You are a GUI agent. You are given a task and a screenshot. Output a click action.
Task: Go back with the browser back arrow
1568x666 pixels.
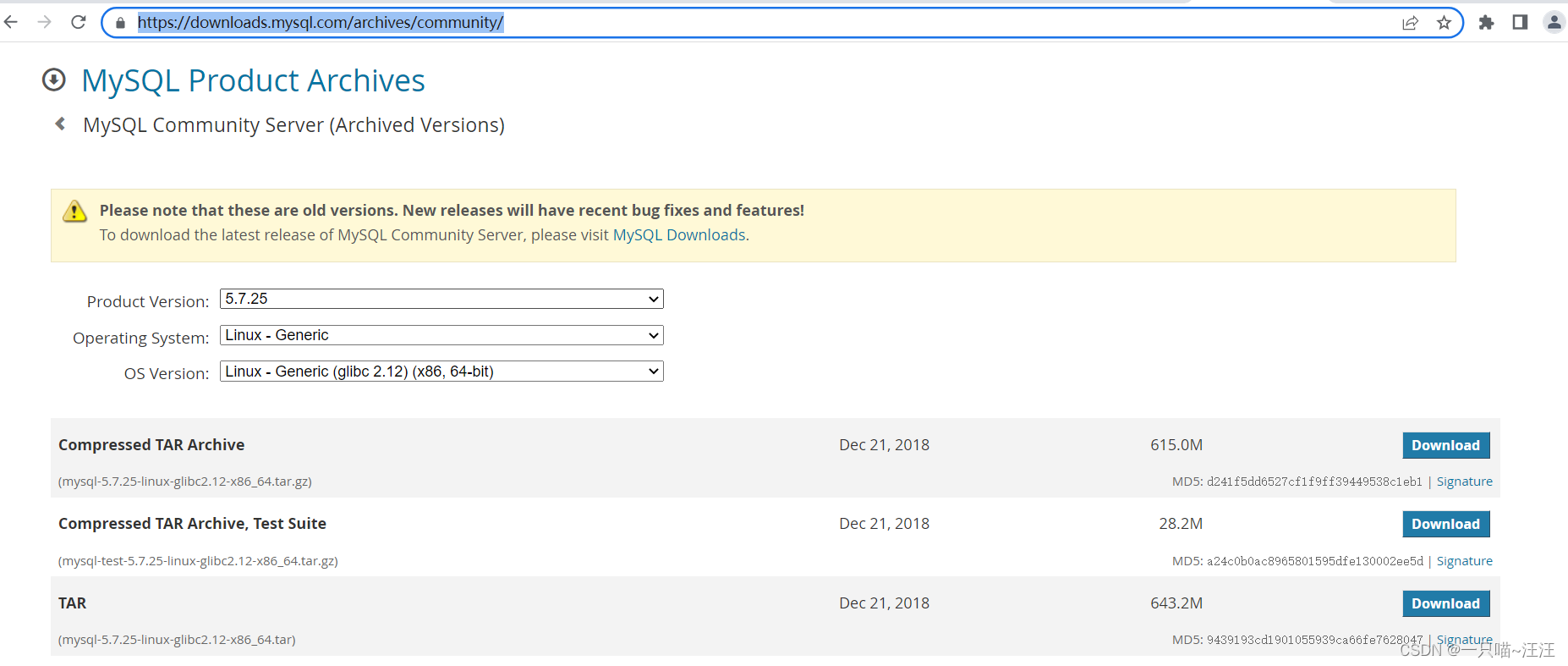click(11, 22)
